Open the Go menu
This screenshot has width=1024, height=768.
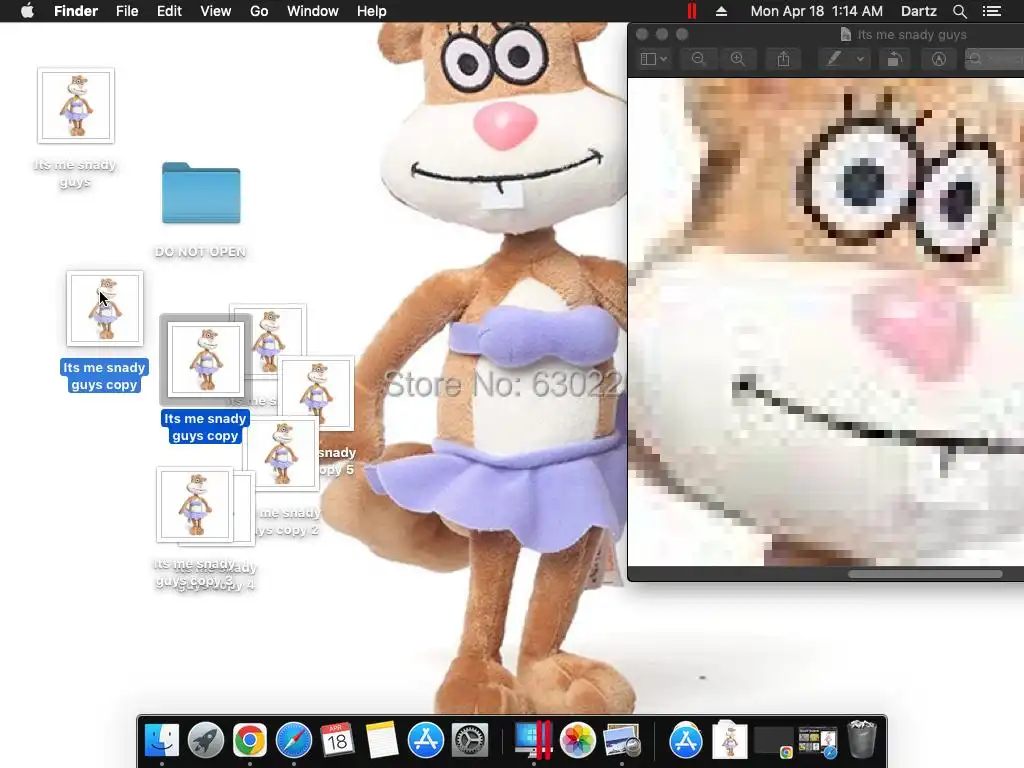259,11
